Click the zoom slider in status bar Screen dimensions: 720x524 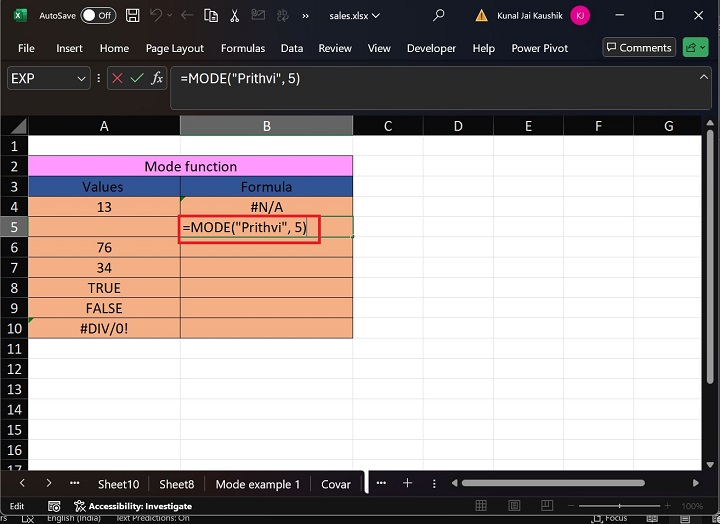pos(619,506)
